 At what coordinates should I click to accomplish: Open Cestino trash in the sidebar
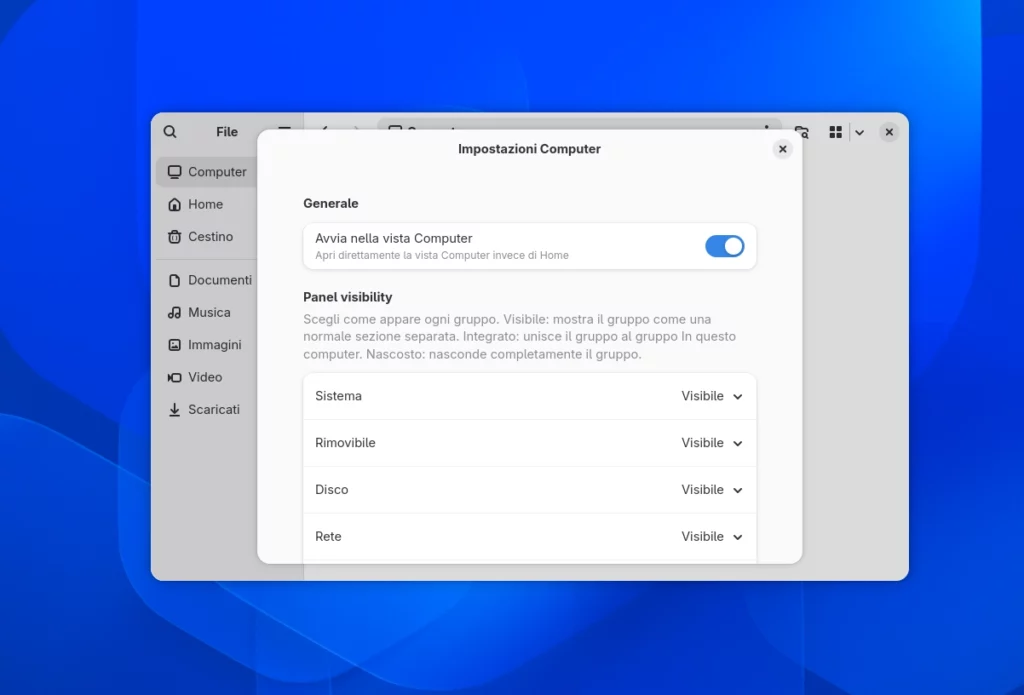click(207, 236)
